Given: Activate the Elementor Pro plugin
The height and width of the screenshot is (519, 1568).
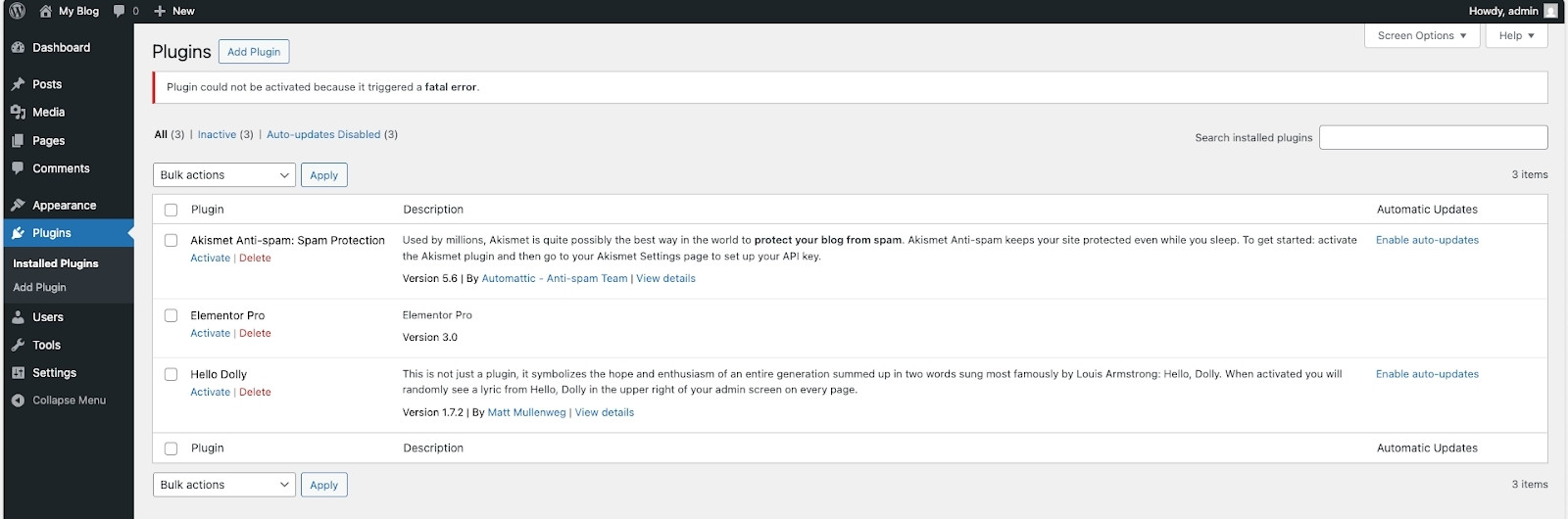Looking at the screenshot, I should click(x=210, y=333).
